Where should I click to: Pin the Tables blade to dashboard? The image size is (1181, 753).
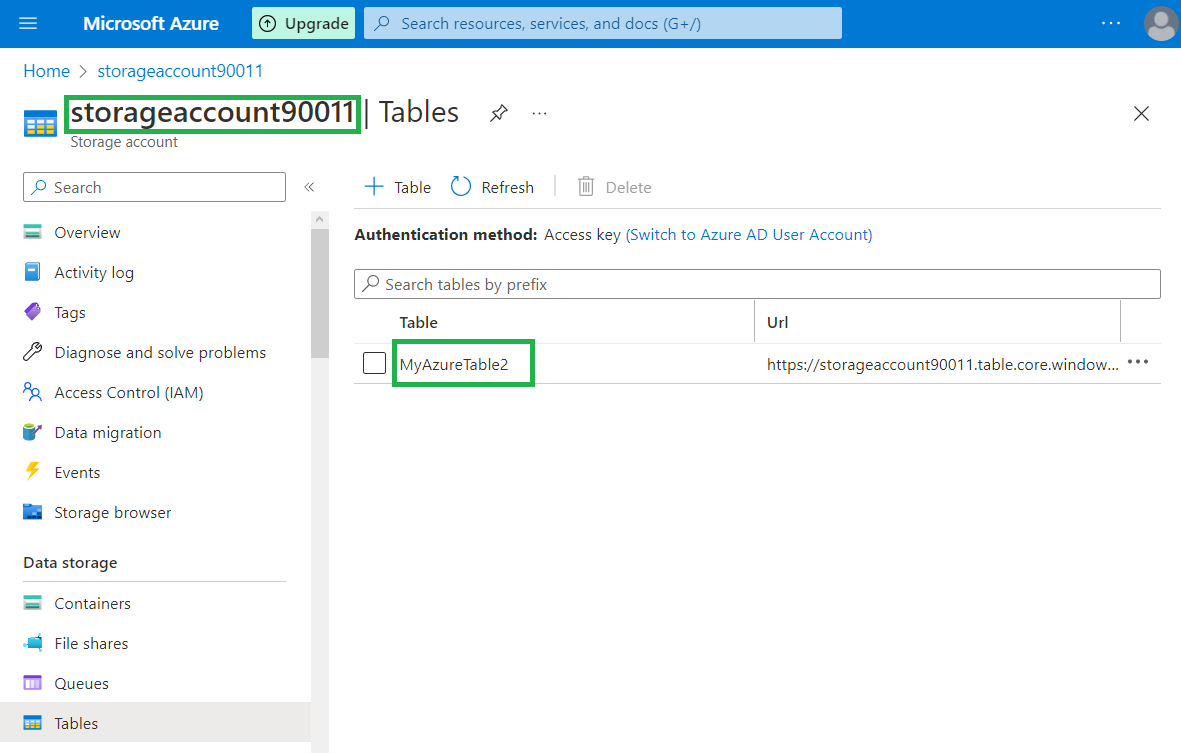click(x=499, y=113)
